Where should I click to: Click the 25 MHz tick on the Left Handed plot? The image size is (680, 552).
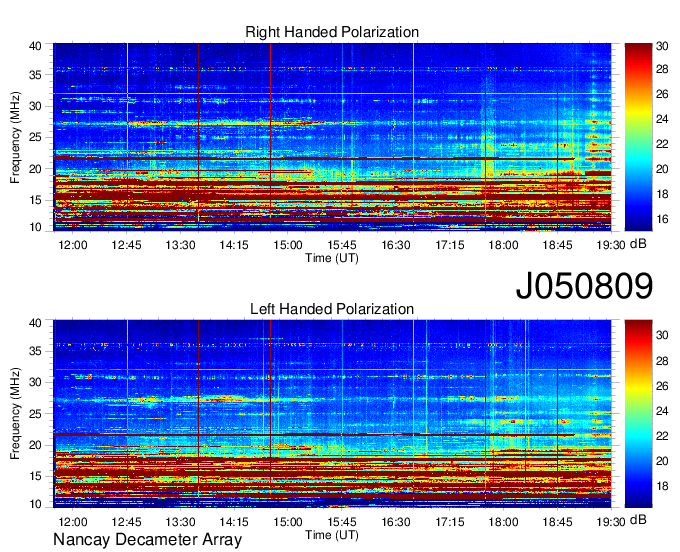tap(35, 414)
